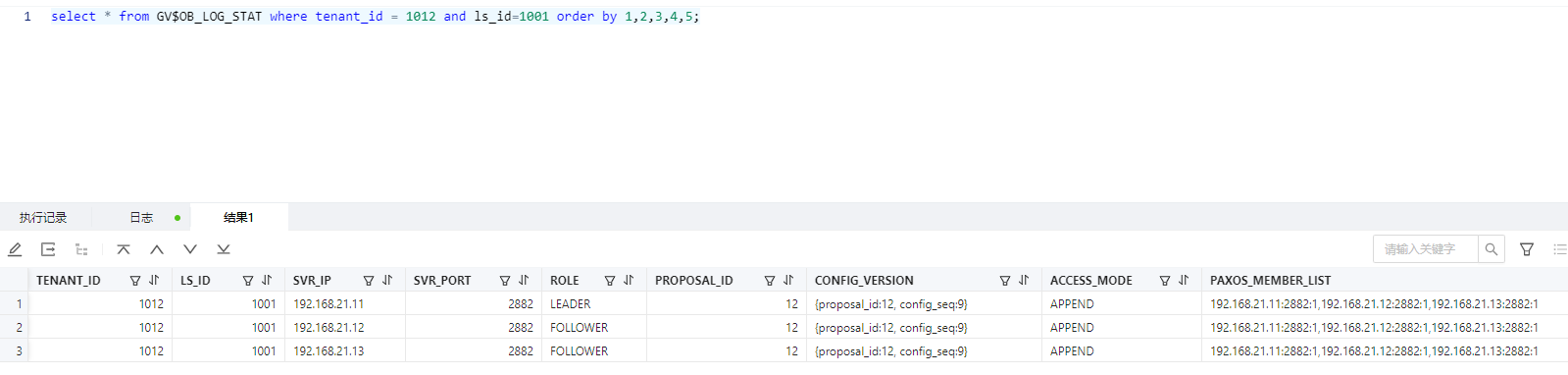Image resolution: width=1568 pixels, height=375 pixels.
Task: Click SVR_IP cell 192.168.21.12
Action: coord(345,328)
